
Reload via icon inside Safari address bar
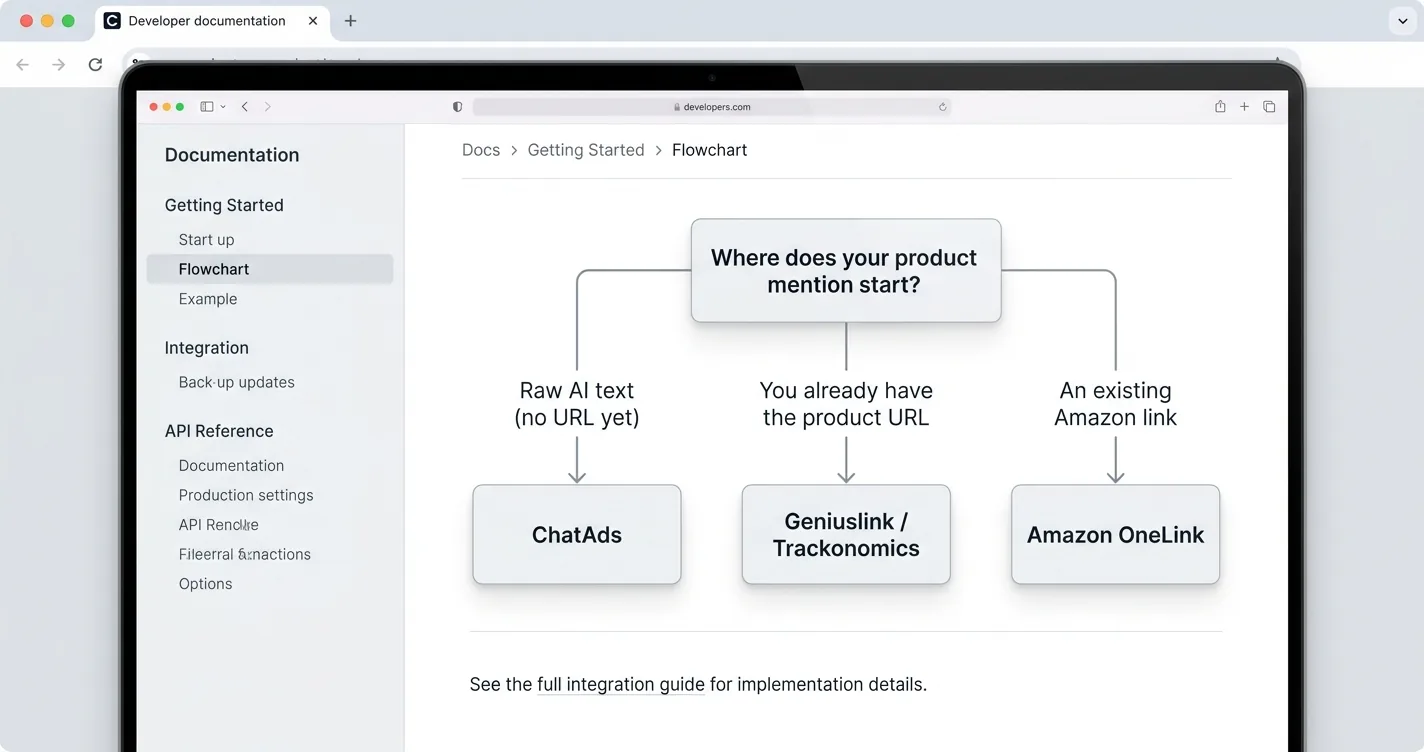click(x=942, y=107)
